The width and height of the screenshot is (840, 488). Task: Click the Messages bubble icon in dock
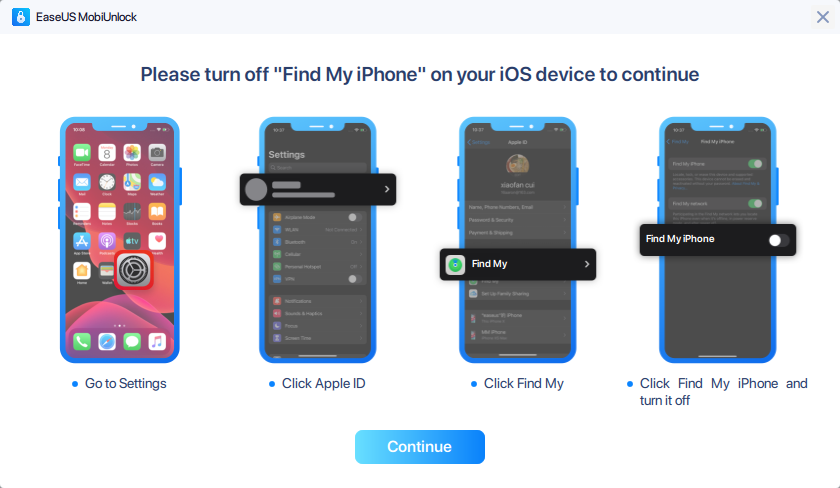tap(132, 341)
